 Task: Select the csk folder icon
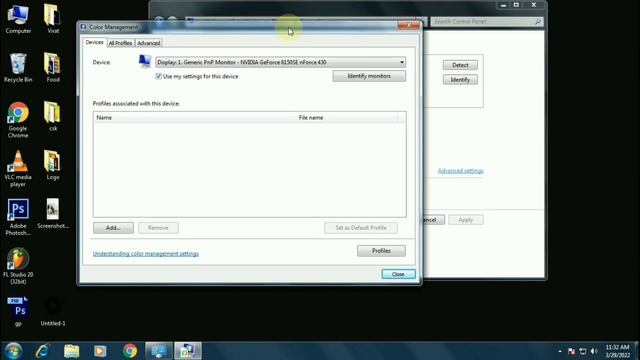click(x=53, y=116)
